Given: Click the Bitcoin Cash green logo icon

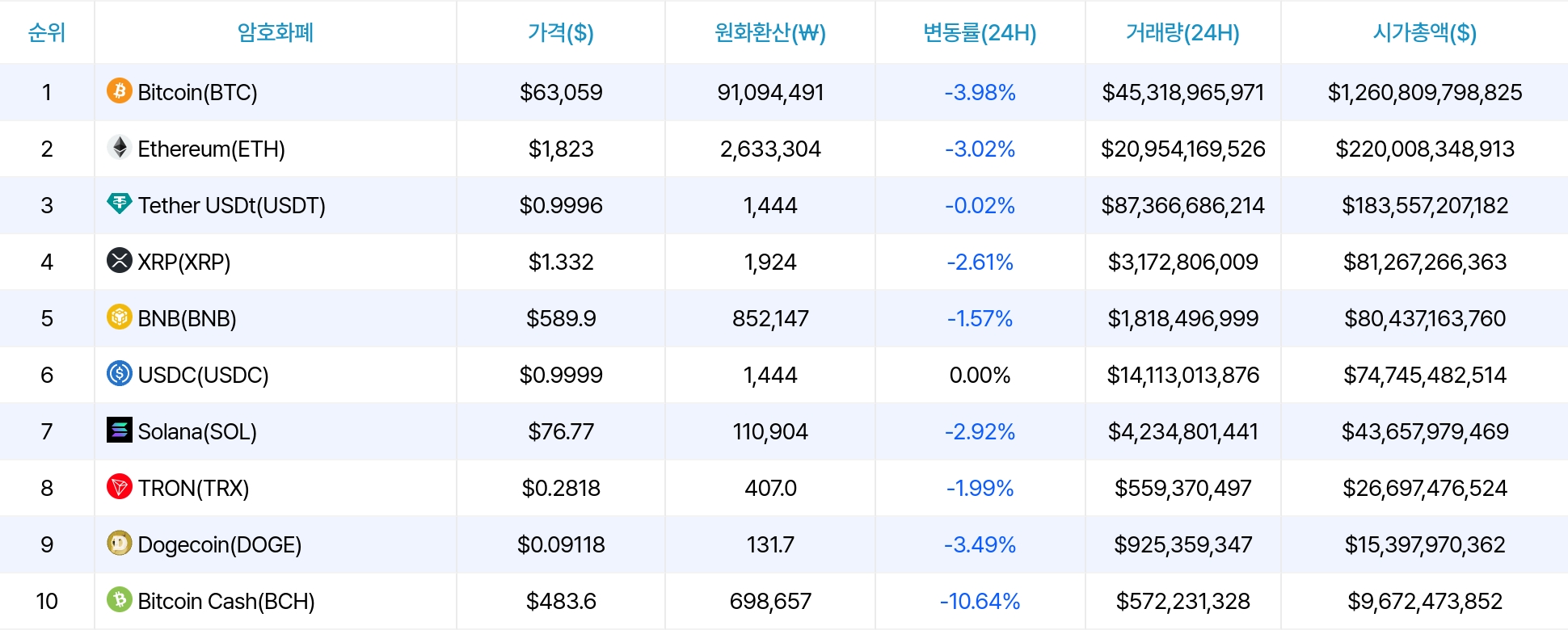Looking at the screenshot, I should (x=120, y=599).
